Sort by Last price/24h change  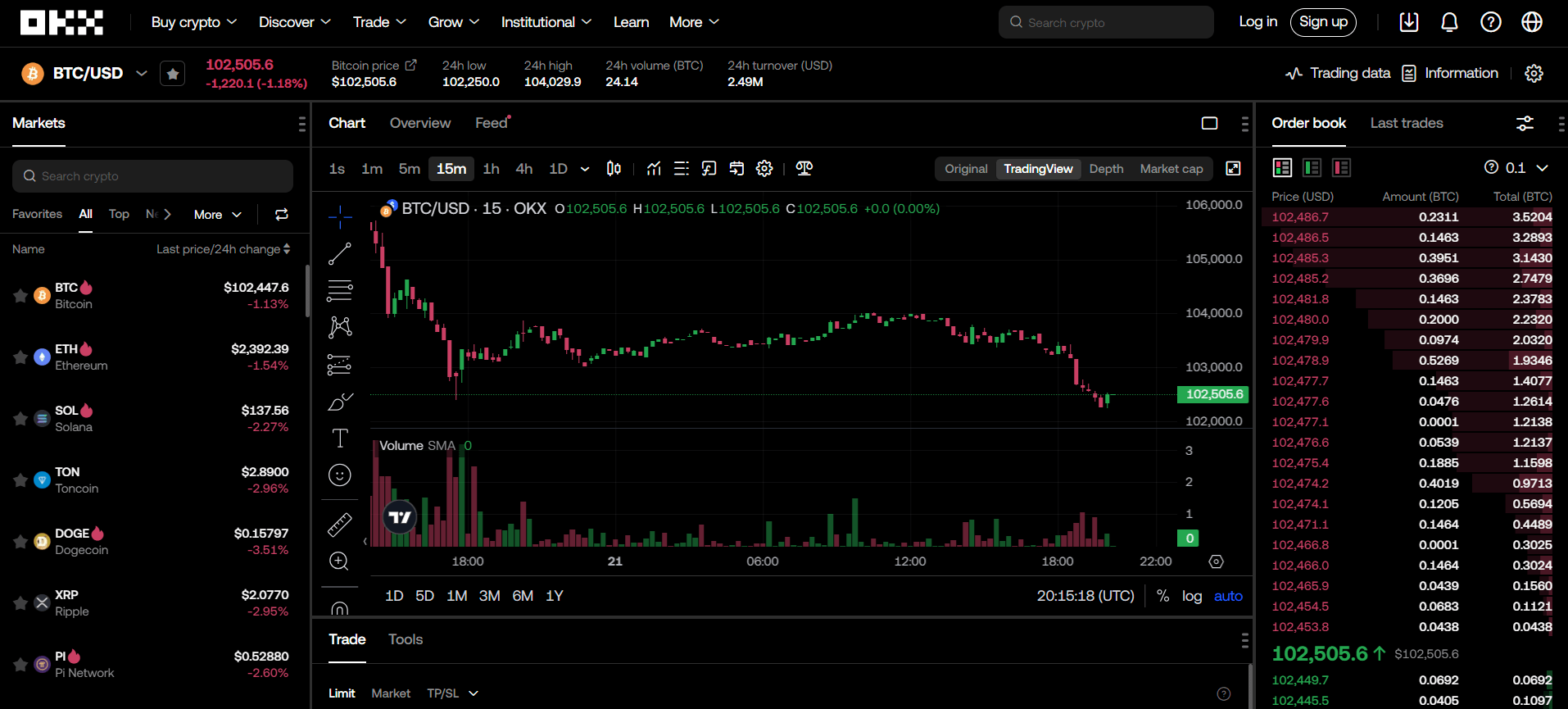[224, 249]
